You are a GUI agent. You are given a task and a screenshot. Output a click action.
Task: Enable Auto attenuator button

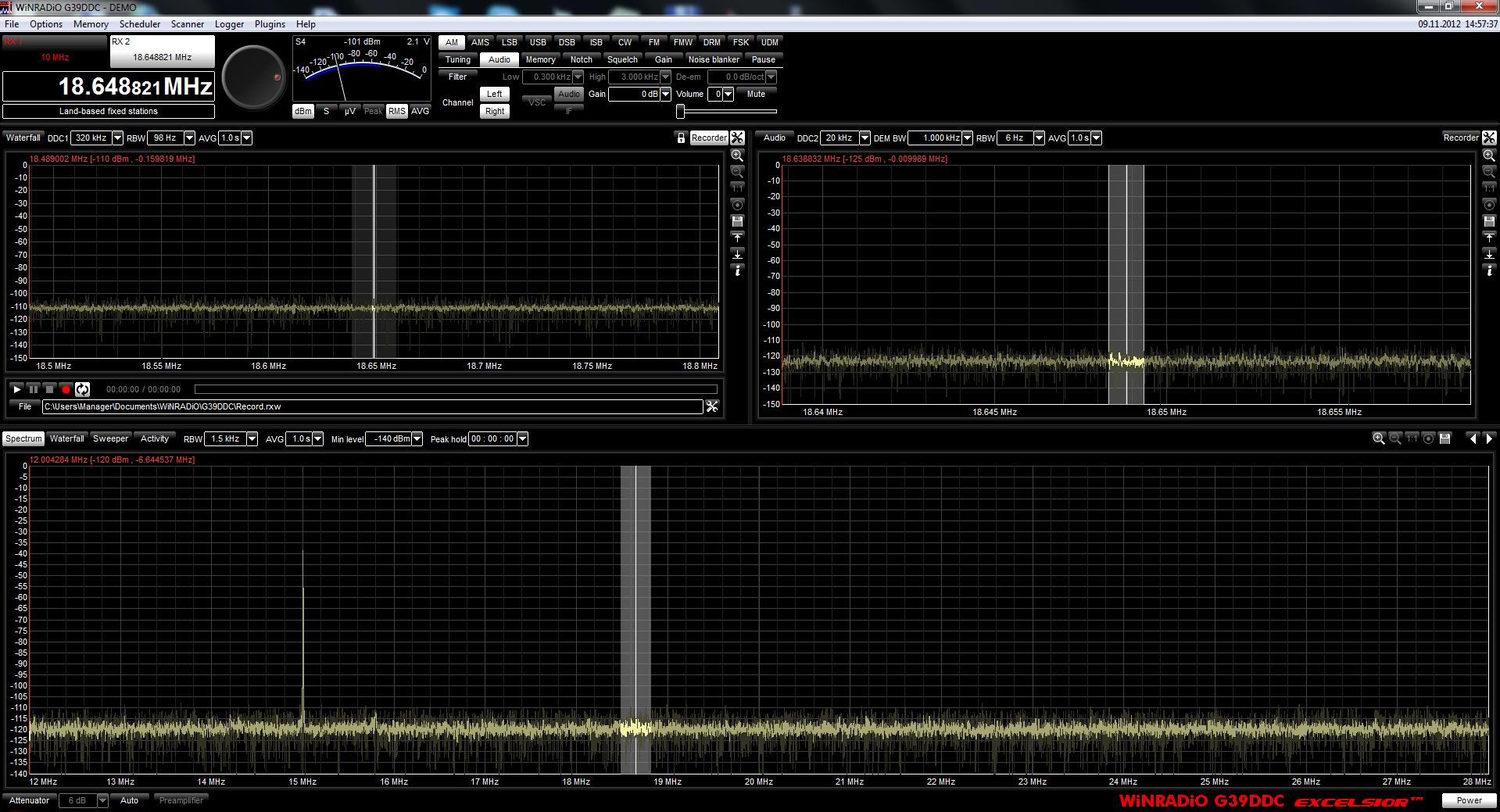130,800
